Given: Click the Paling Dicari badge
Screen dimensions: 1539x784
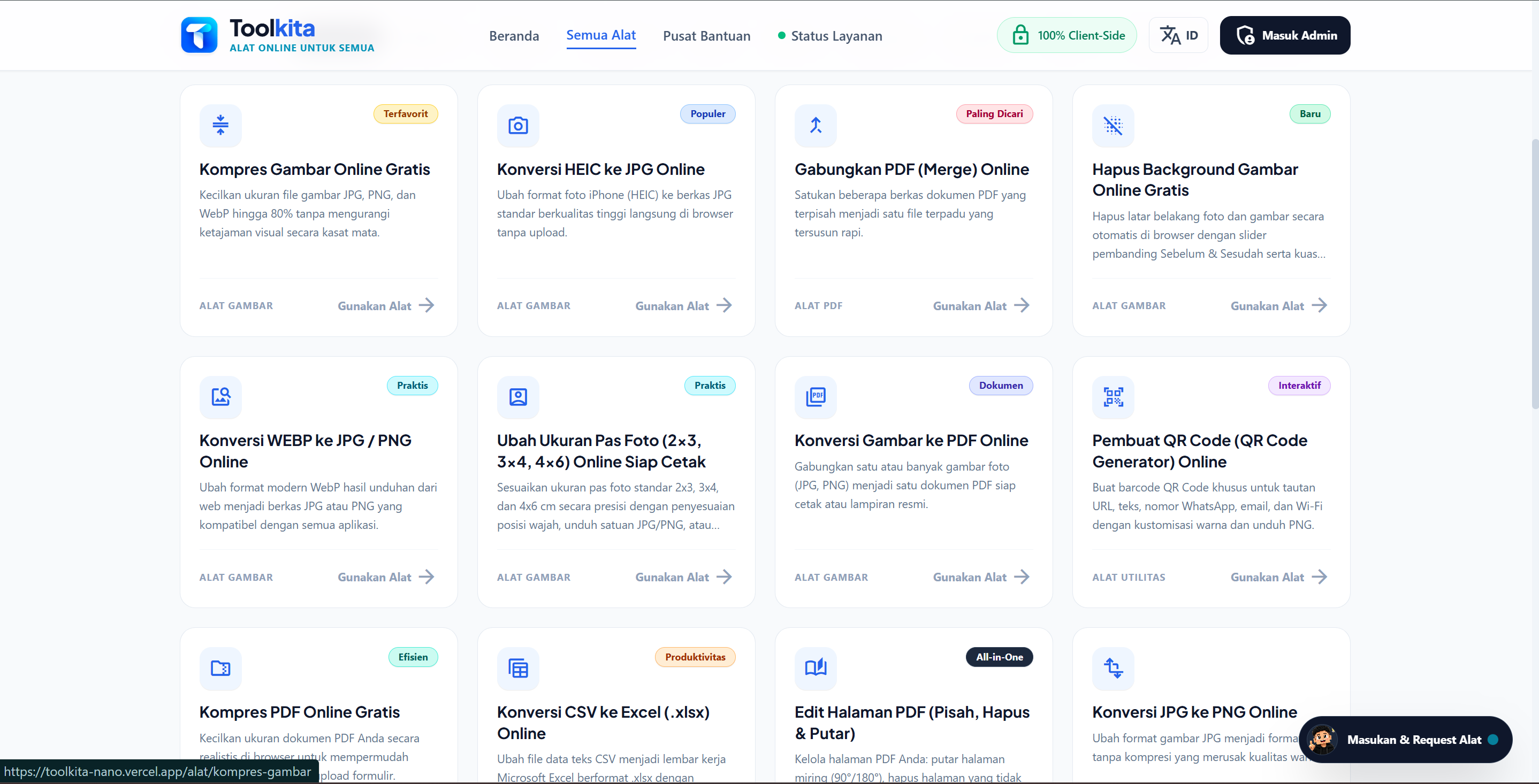Looking at the screenshot, I should 994,114.
